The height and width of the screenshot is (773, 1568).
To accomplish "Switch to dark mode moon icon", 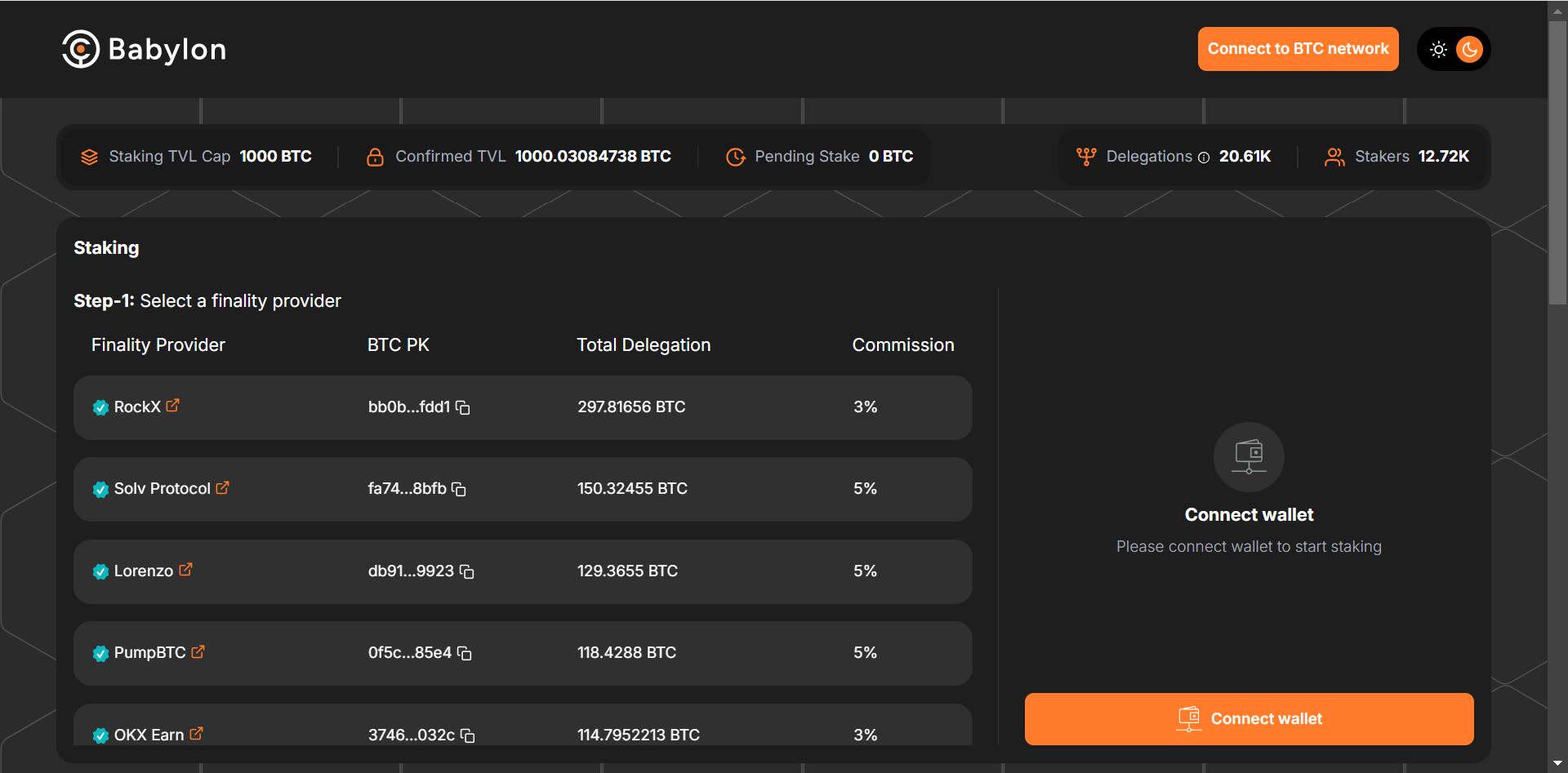I will click(1469, 49).
